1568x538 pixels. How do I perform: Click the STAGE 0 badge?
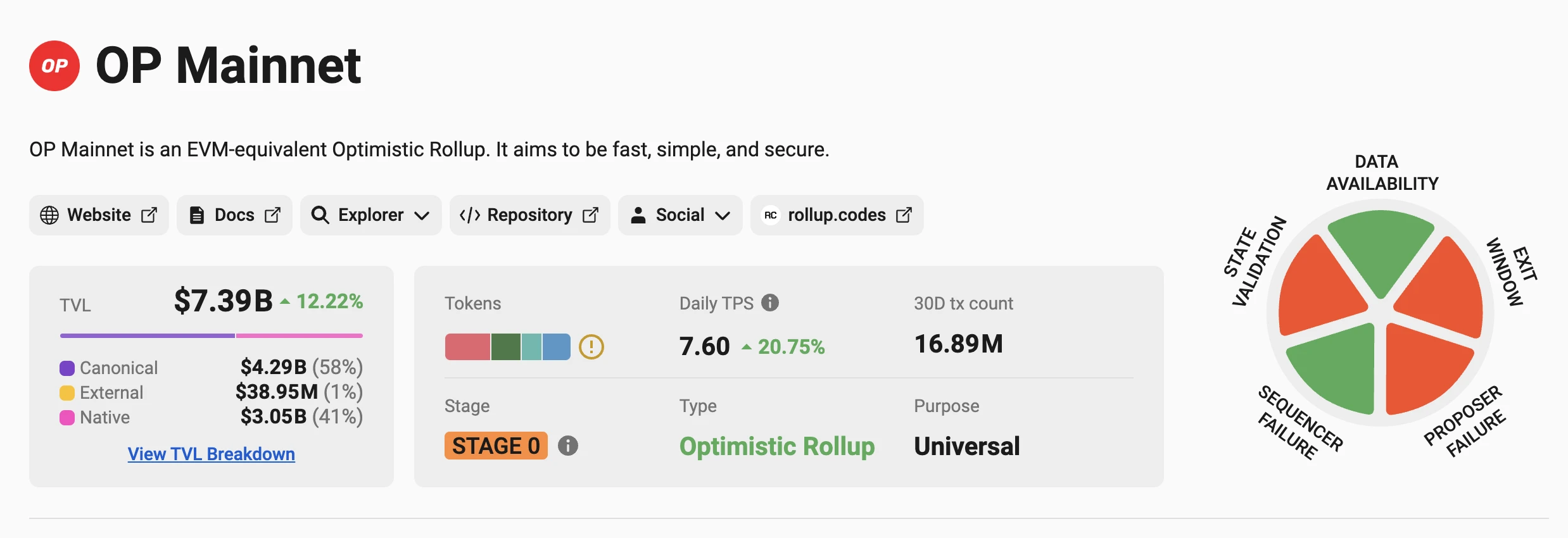click(496, 446)
